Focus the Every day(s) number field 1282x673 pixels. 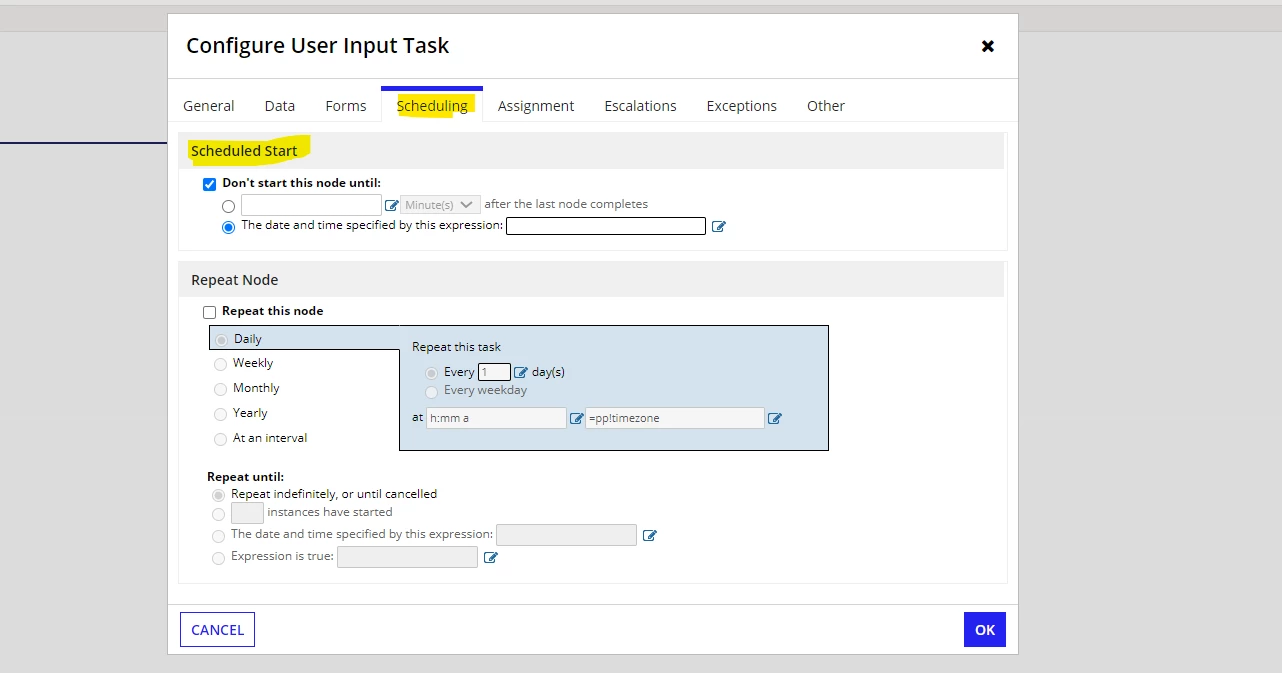click(494, 372)
